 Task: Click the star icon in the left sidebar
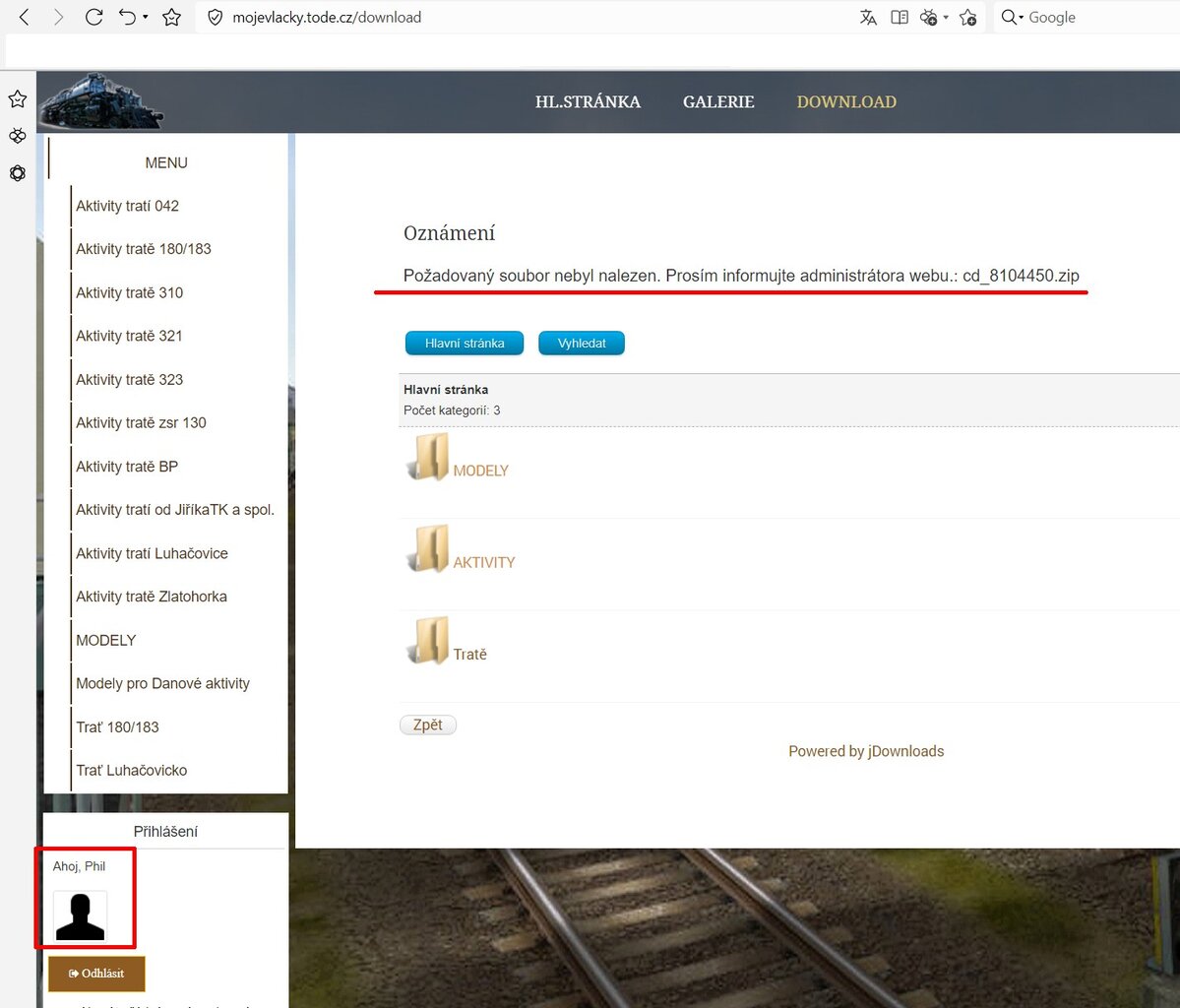coord(18,98)
